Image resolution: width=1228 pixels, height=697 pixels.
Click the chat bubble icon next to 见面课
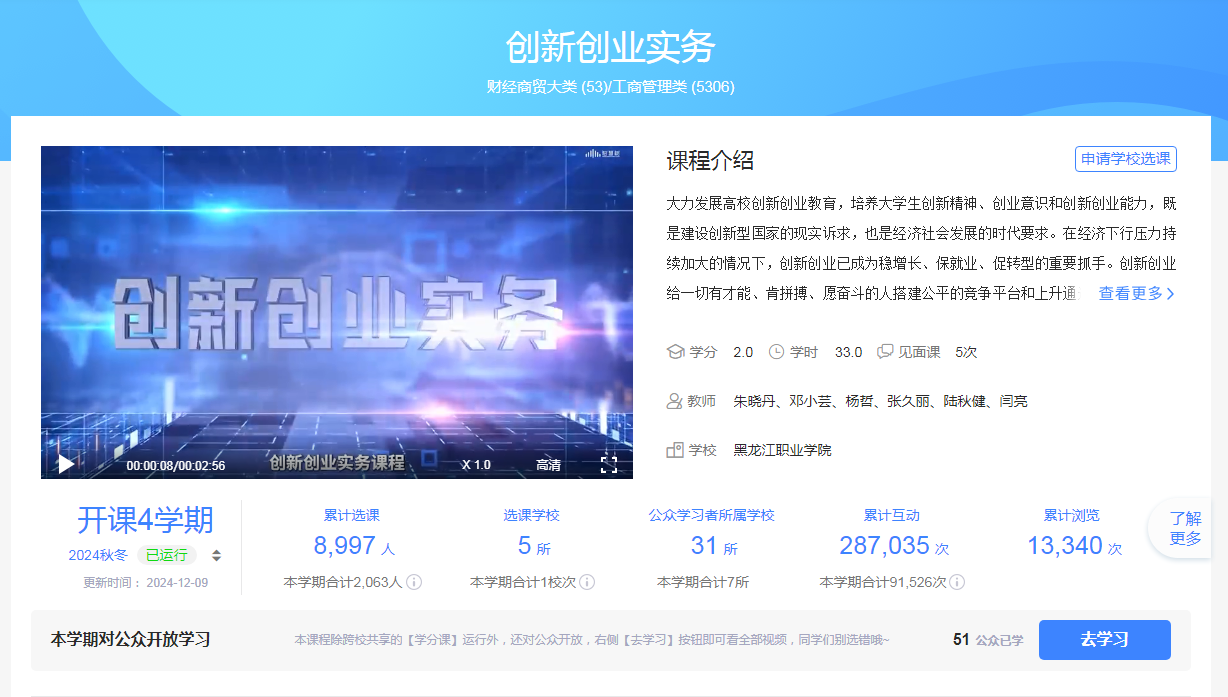pos(884,352)
